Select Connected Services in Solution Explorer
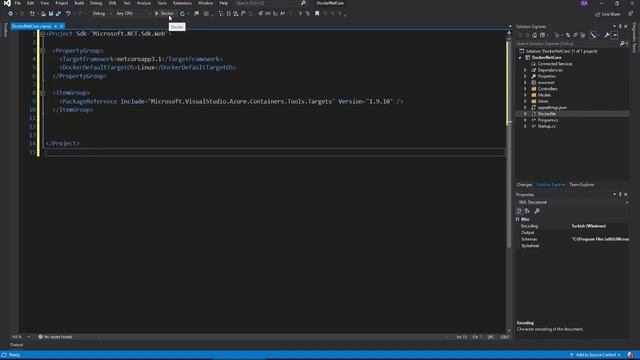Screen dimensions: 640x360 point(555,64)
